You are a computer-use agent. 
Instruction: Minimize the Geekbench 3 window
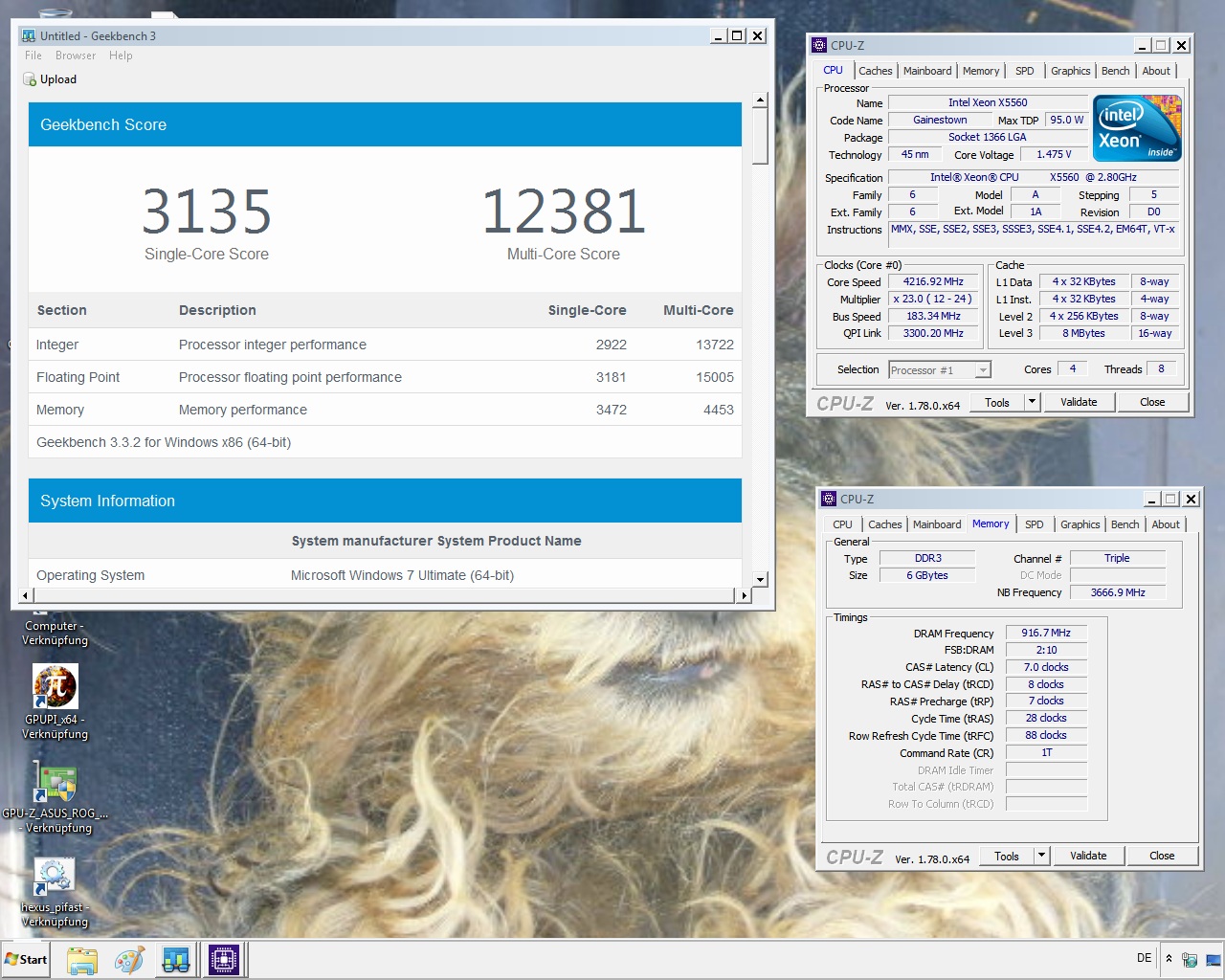point(719,35)
